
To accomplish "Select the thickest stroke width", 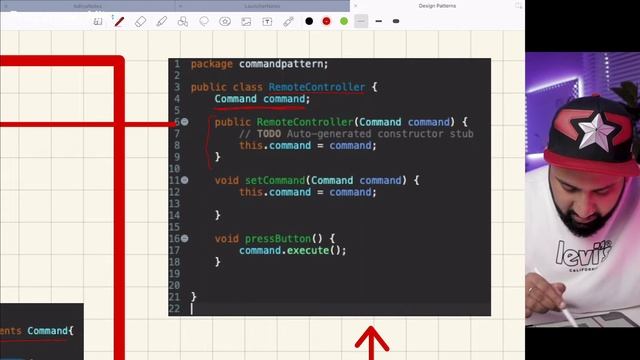I will [396, 21].
